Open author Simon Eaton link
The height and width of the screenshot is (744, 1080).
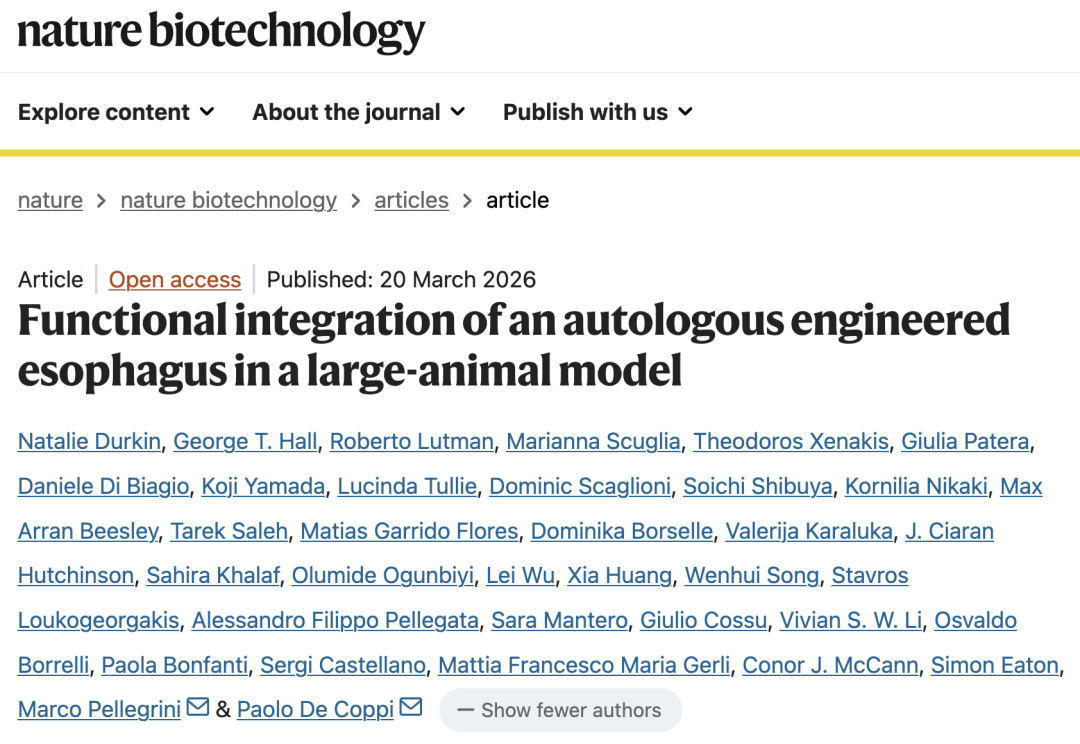tap(994, 665)
